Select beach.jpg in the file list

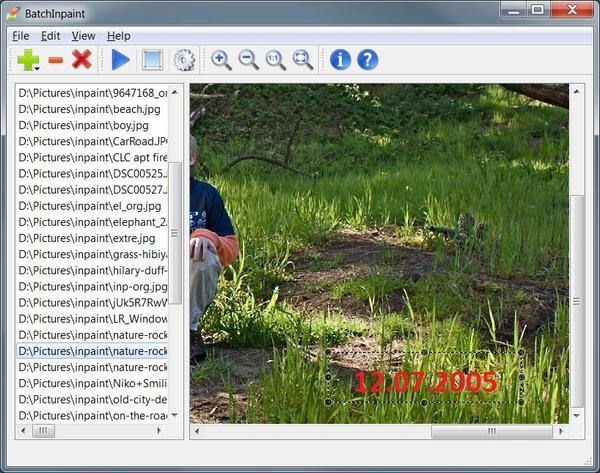(x=92, y=109)
